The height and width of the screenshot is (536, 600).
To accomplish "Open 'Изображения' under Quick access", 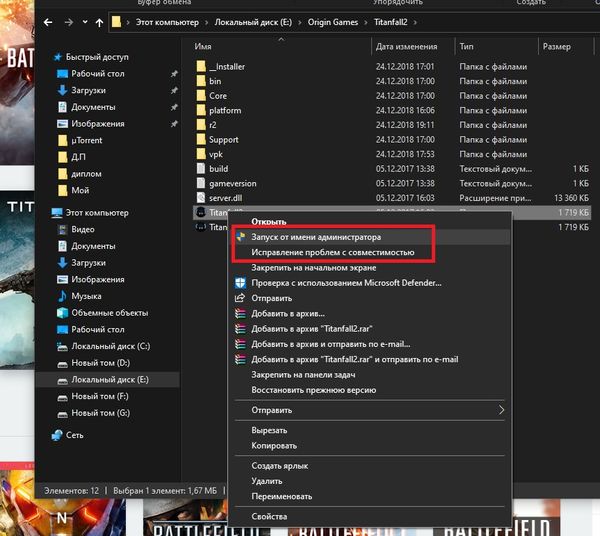I will tap(98, 124).
